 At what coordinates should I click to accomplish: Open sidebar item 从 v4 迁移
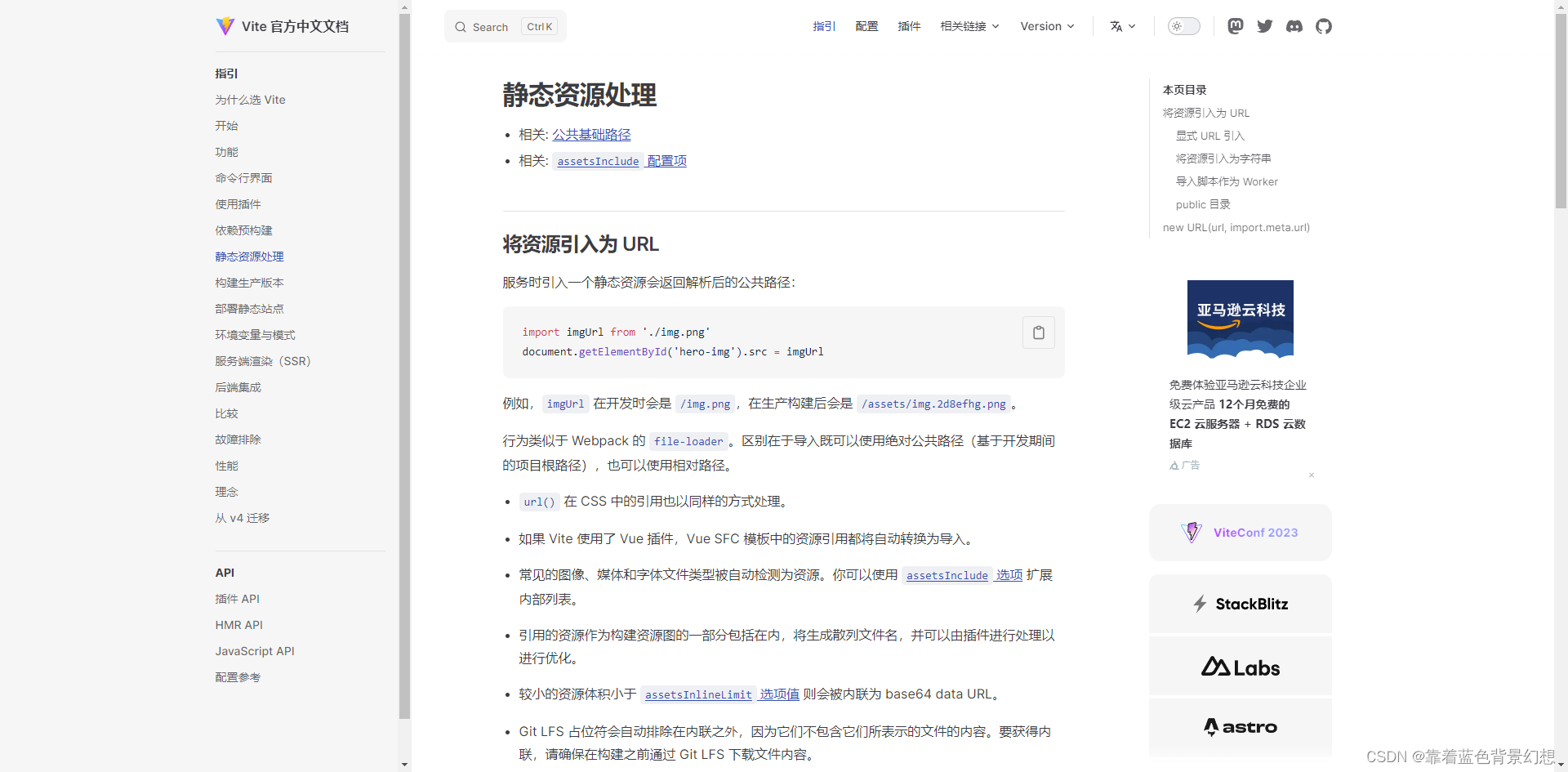click(243, 518)
